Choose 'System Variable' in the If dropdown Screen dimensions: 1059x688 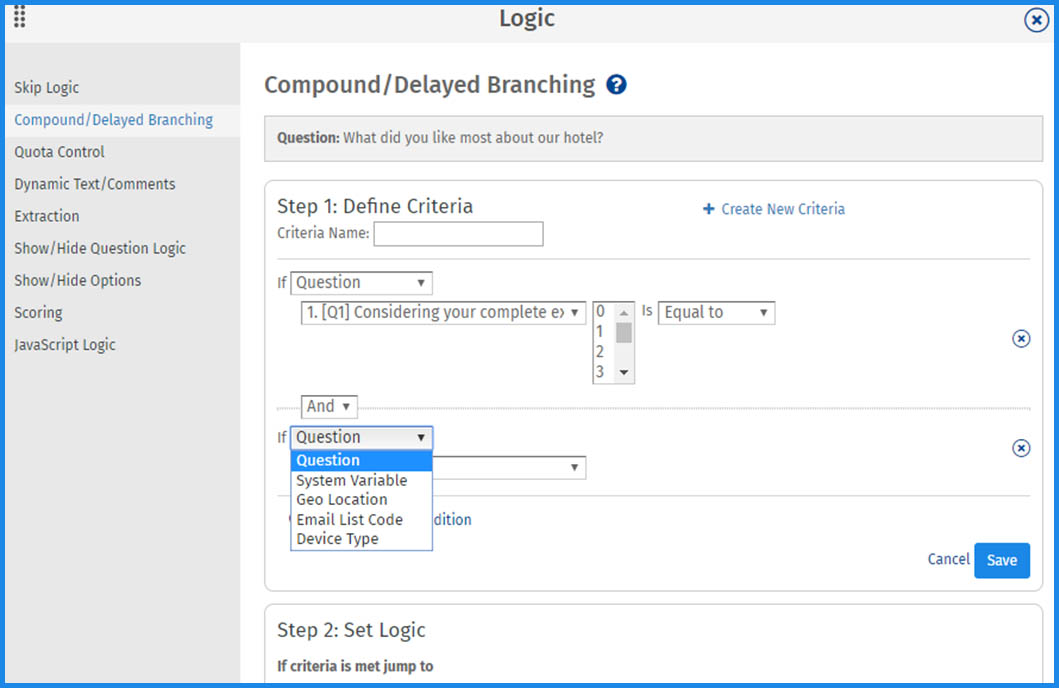point(351,480)
